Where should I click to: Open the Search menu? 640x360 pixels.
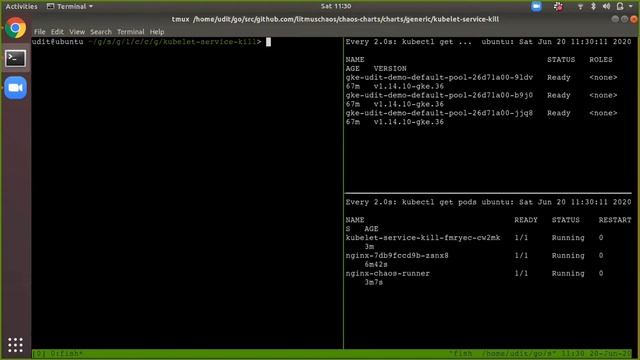100,31
